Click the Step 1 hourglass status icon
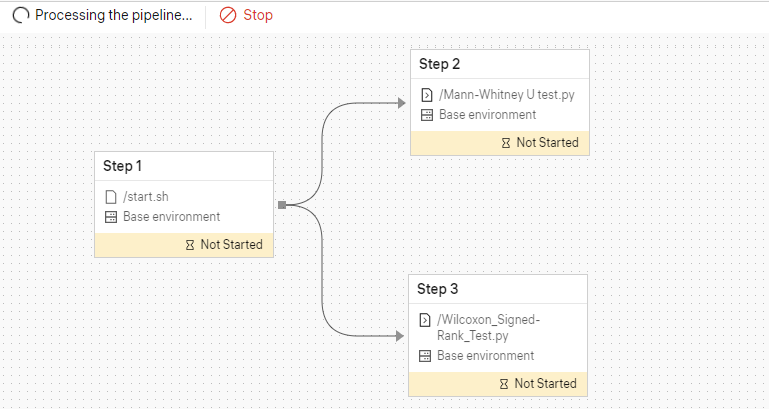 pos(190,244)
